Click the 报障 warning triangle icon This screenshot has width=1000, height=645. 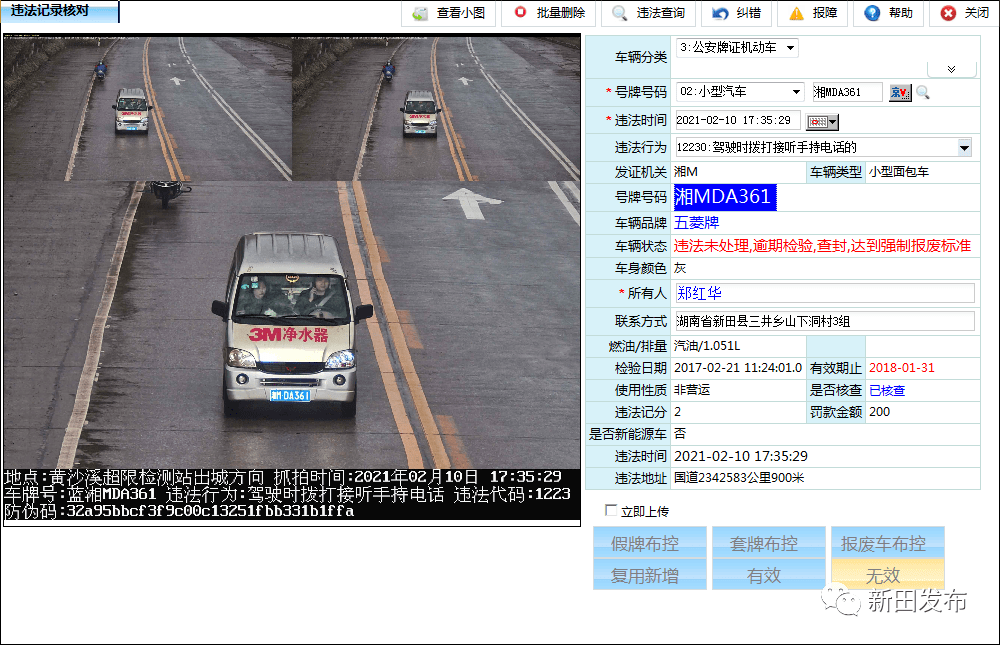pos(796,14)
